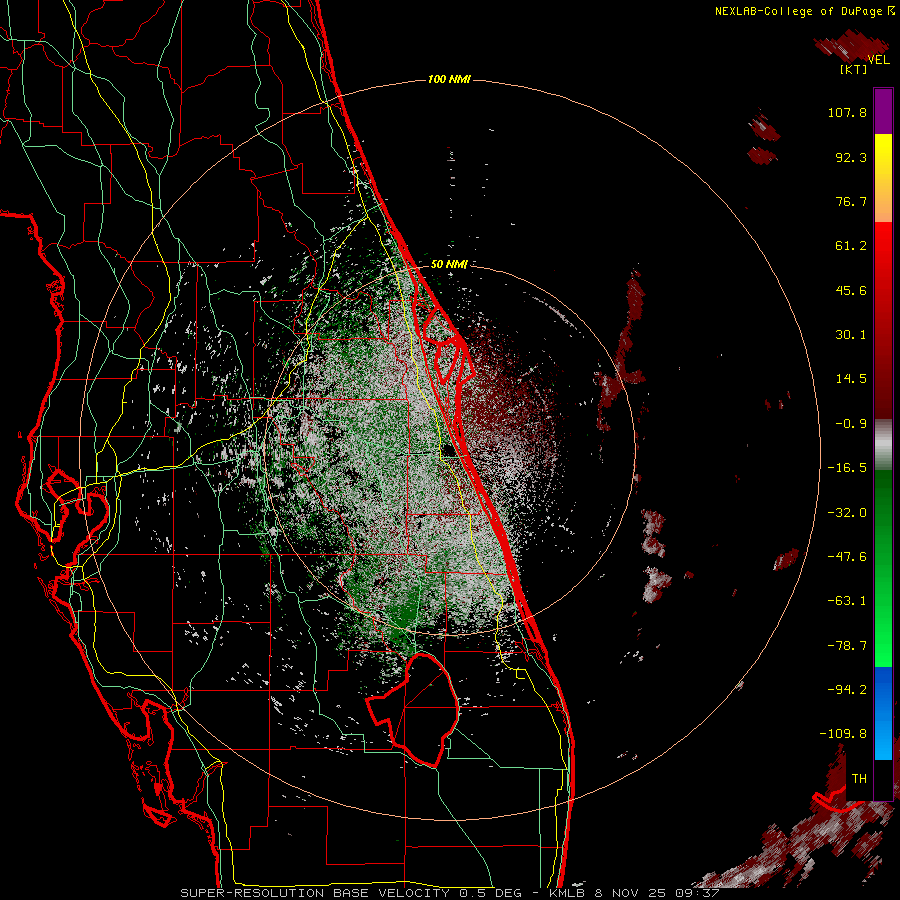This screenshot has width=900, height=900.
Task: Click the -94.2 velocity scale value
Action: tap(847, 690)
